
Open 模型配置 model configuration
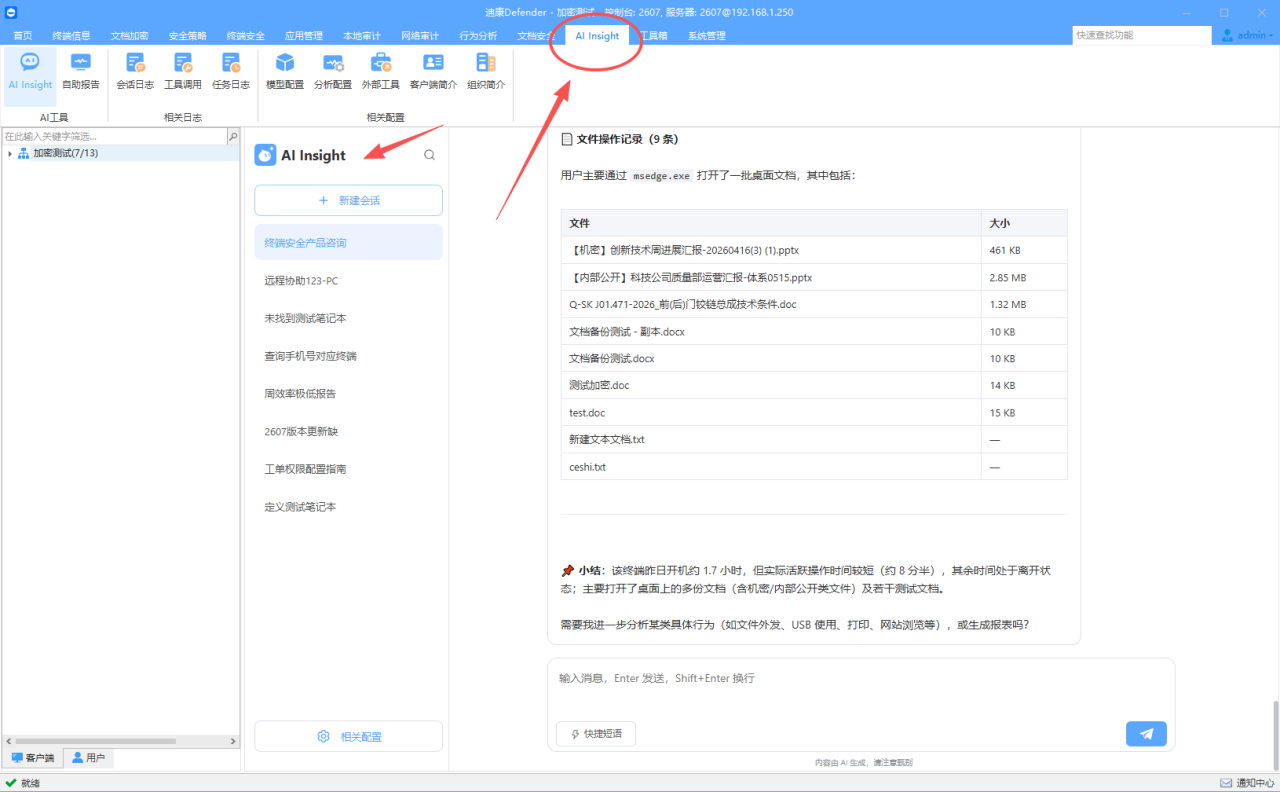(x=285, y=72)
